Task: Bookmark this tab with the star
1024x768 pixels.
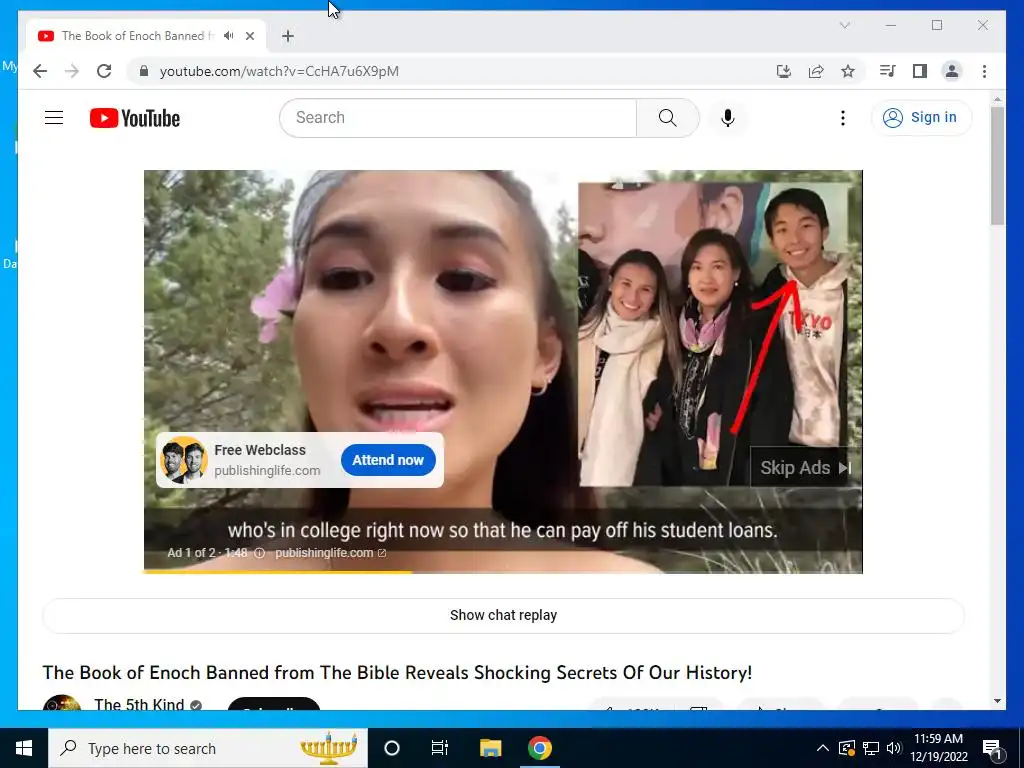Action: [848, 71]
